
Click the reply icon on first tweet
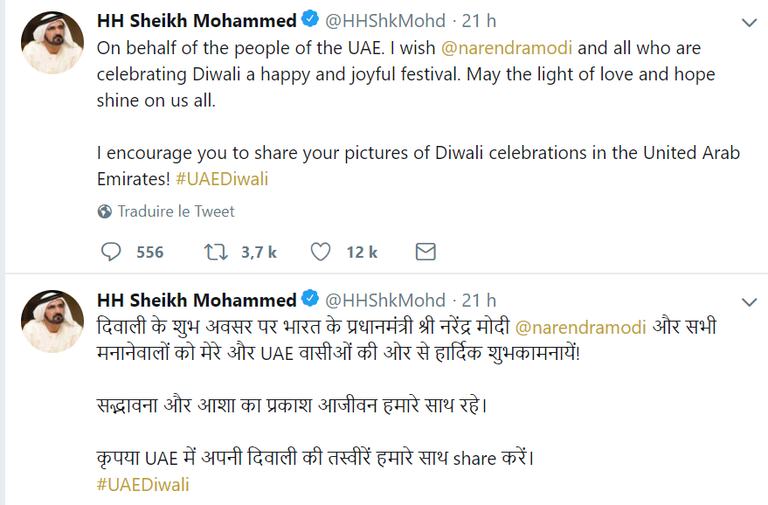coord(112,252)
